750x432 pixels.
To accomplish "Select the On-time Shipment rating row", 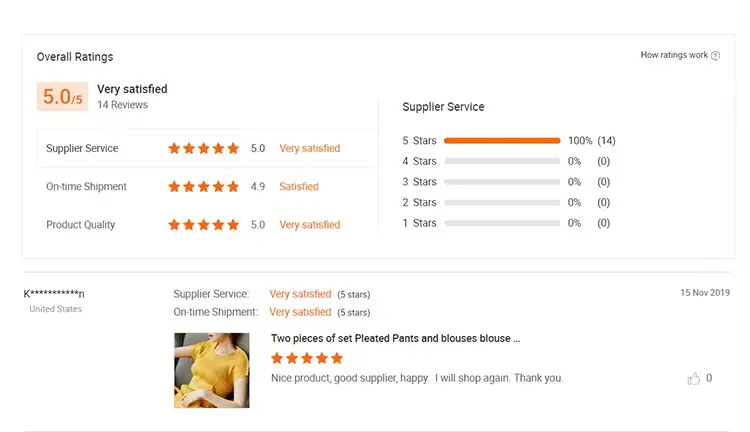I will pyautogui.click(x=207, y=187).
